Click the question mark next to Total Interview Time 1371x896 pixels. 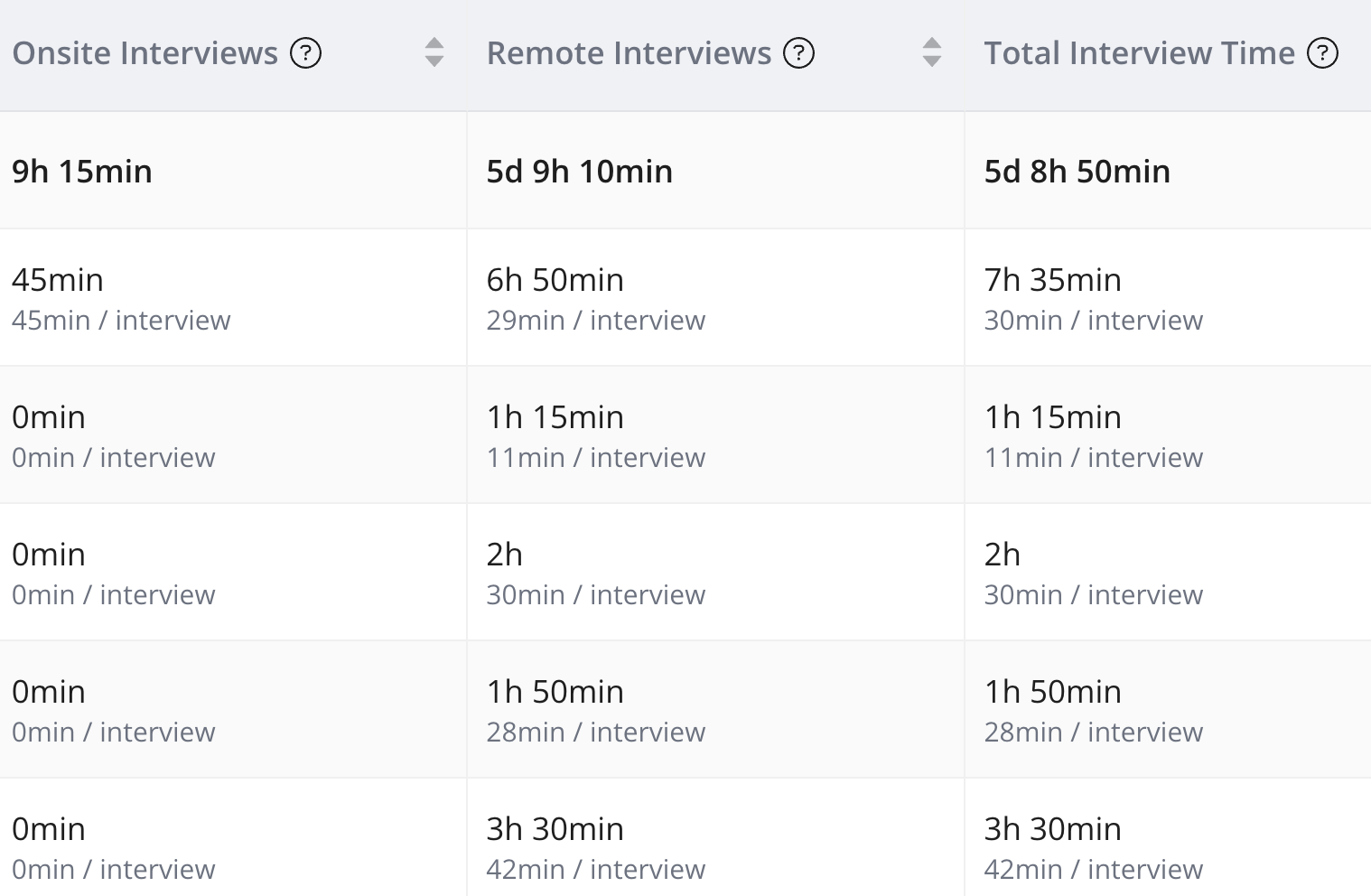[1322, 53]
